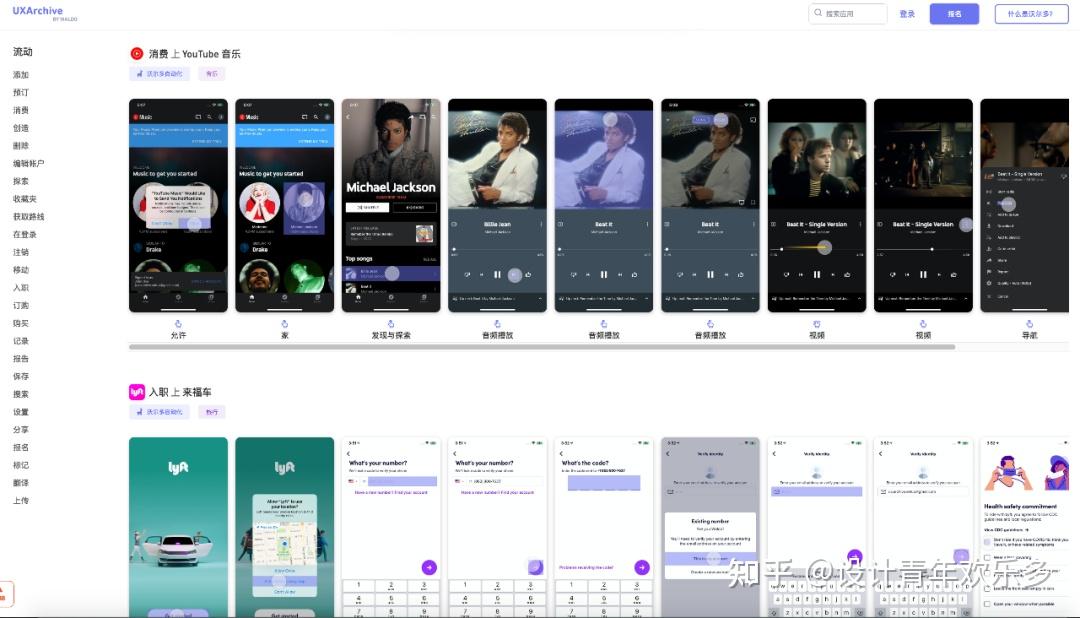The width and height of the screenshot is (1080, 618).
Task: Select 删除 in the flows sidebar
Action: click(x=21, y=145)
